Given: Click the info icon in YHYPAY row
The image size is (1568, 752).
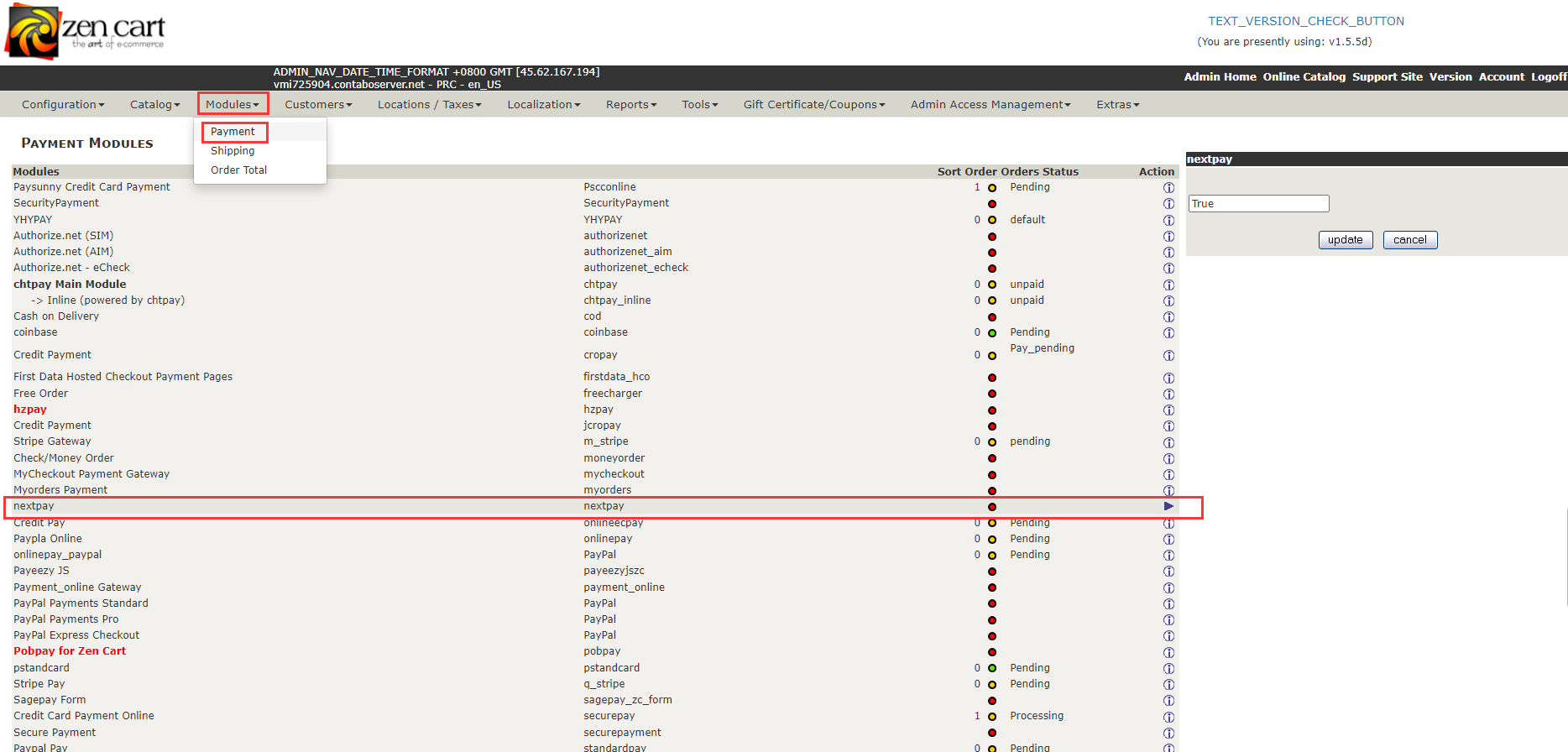Looking at the screenshot, I should [x=1168, y=220].
